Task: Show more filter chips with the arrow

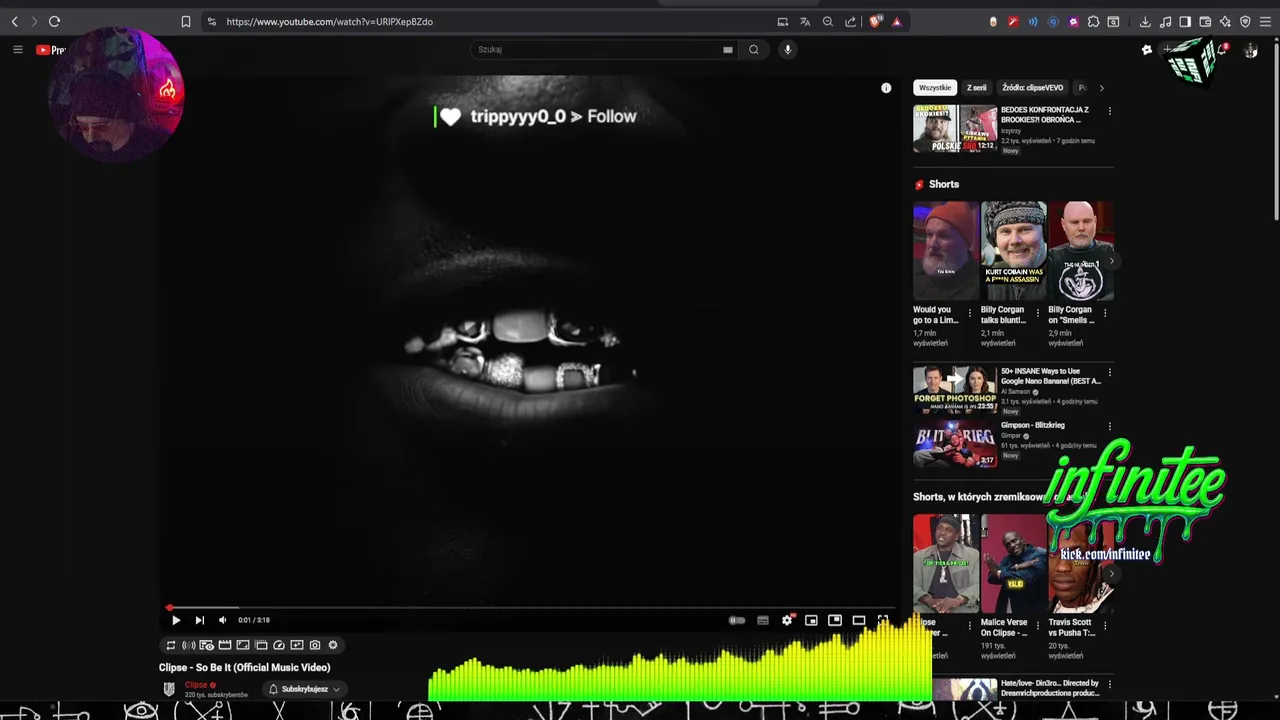Action: (1101, 88)
